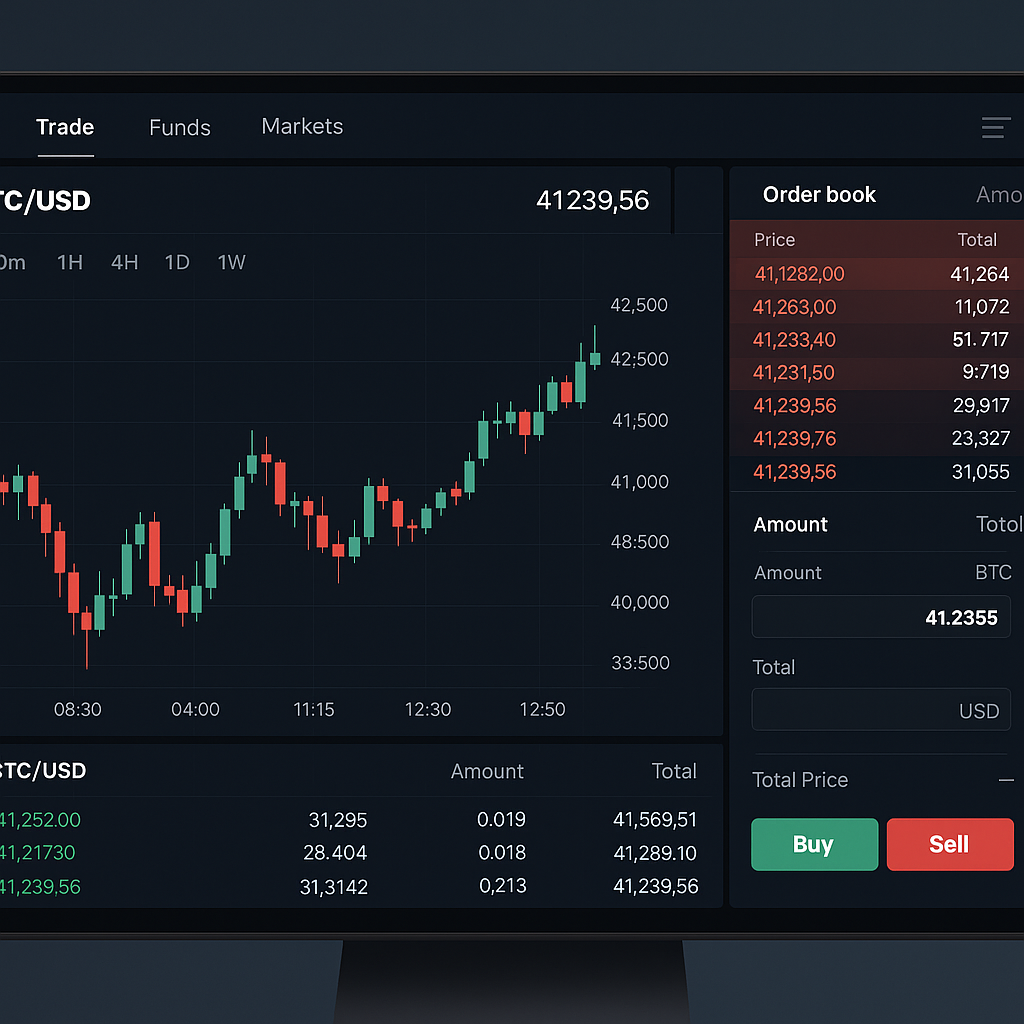Click the Total USD input field
The height and width of the screenshot is (1024, 1024).
coord(881,710)
